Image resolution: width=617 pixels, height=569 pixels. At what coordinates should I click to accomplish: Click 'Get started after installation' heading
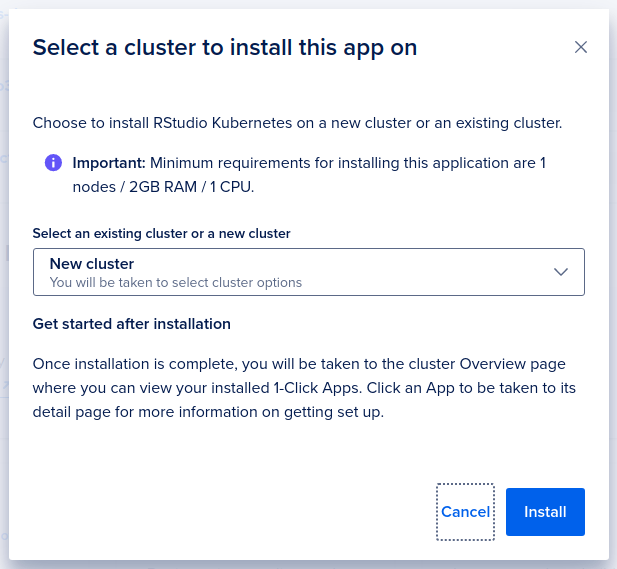131,324
